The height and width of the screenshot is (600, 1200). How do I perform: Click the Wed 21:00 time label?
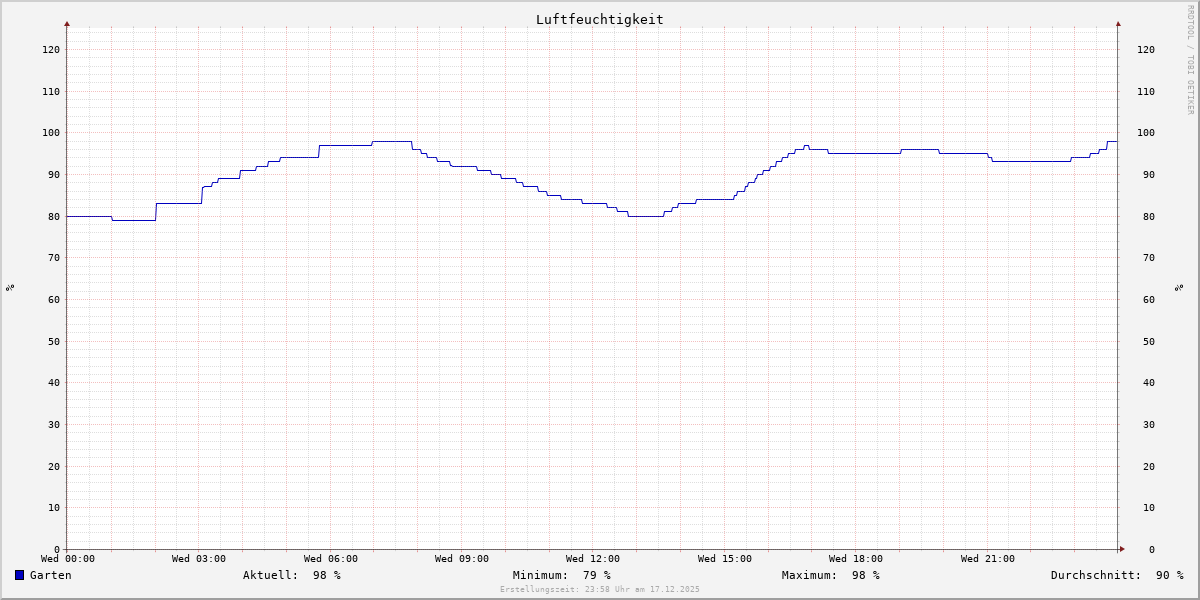(987, 559)
